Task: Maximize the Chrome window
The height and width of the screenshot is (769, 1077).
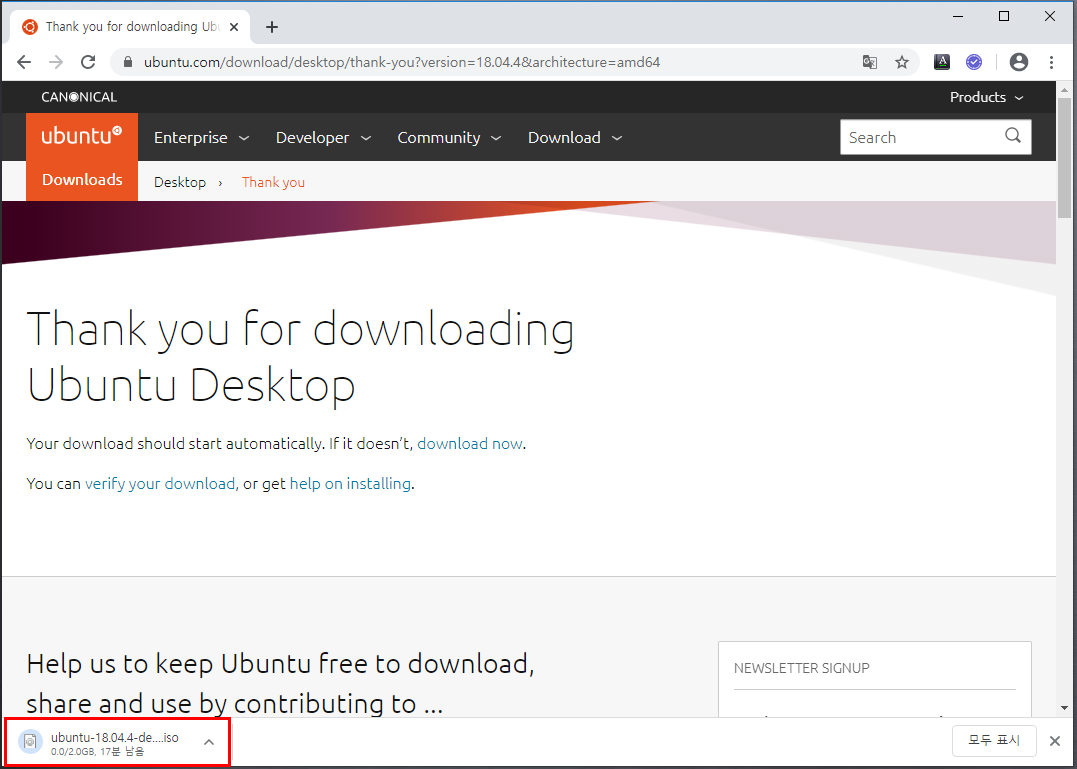Action: coord(1004,16)
